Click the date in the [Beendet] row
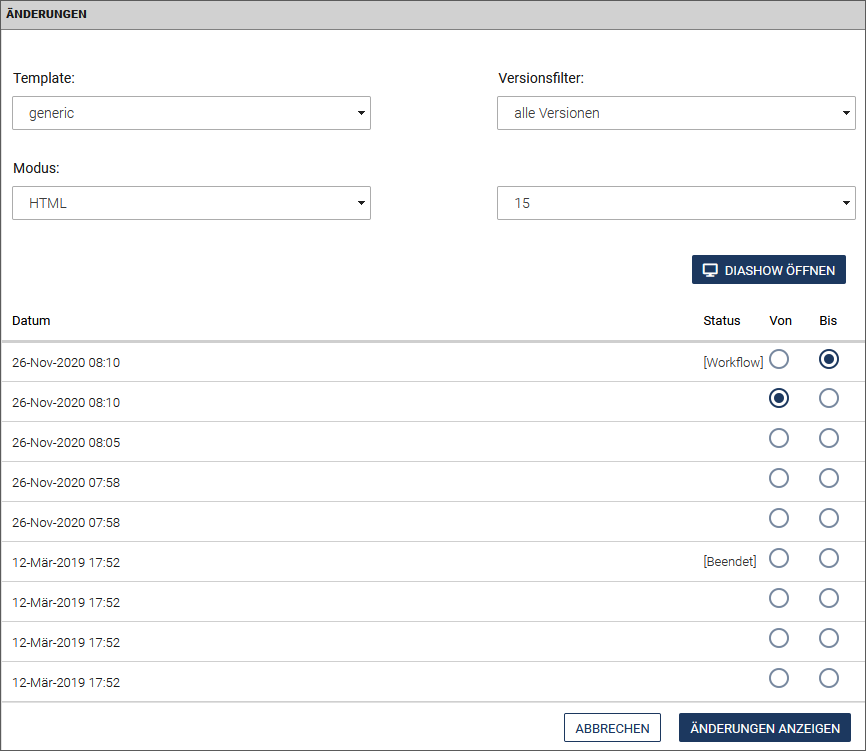The width and height of the screenshot is (866, 751). (x=66, y=563)
